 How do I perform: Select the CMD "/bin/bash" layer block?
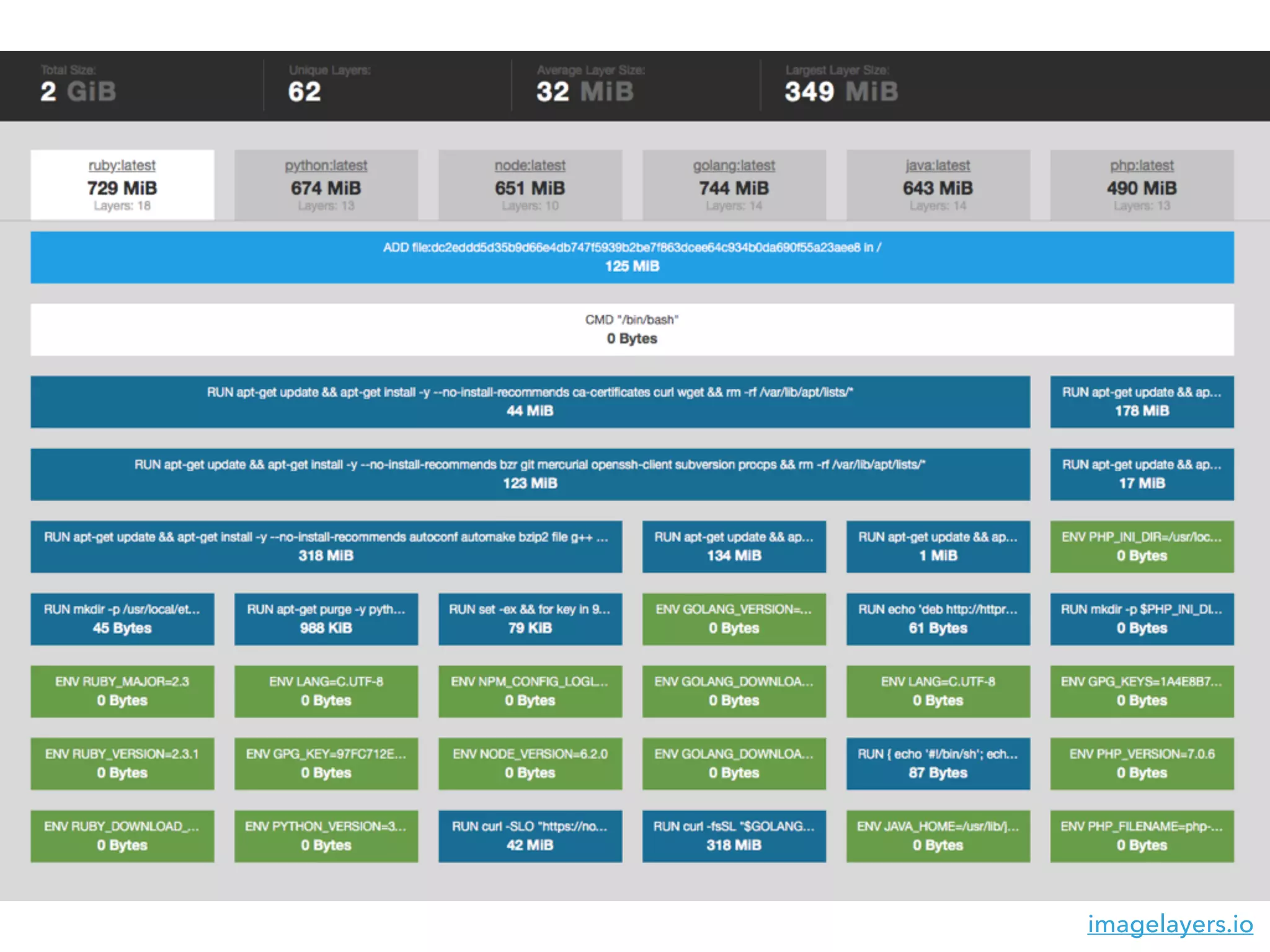pos(632,329)
